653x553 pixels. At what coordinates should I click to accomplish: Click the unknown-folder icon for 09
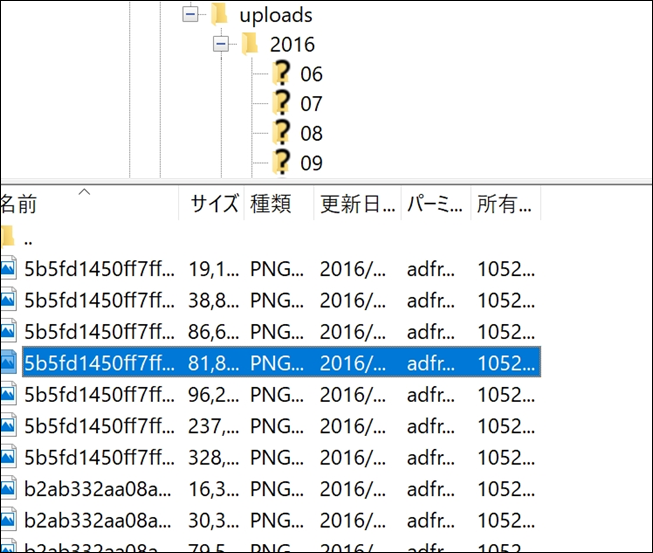[282, 162]
